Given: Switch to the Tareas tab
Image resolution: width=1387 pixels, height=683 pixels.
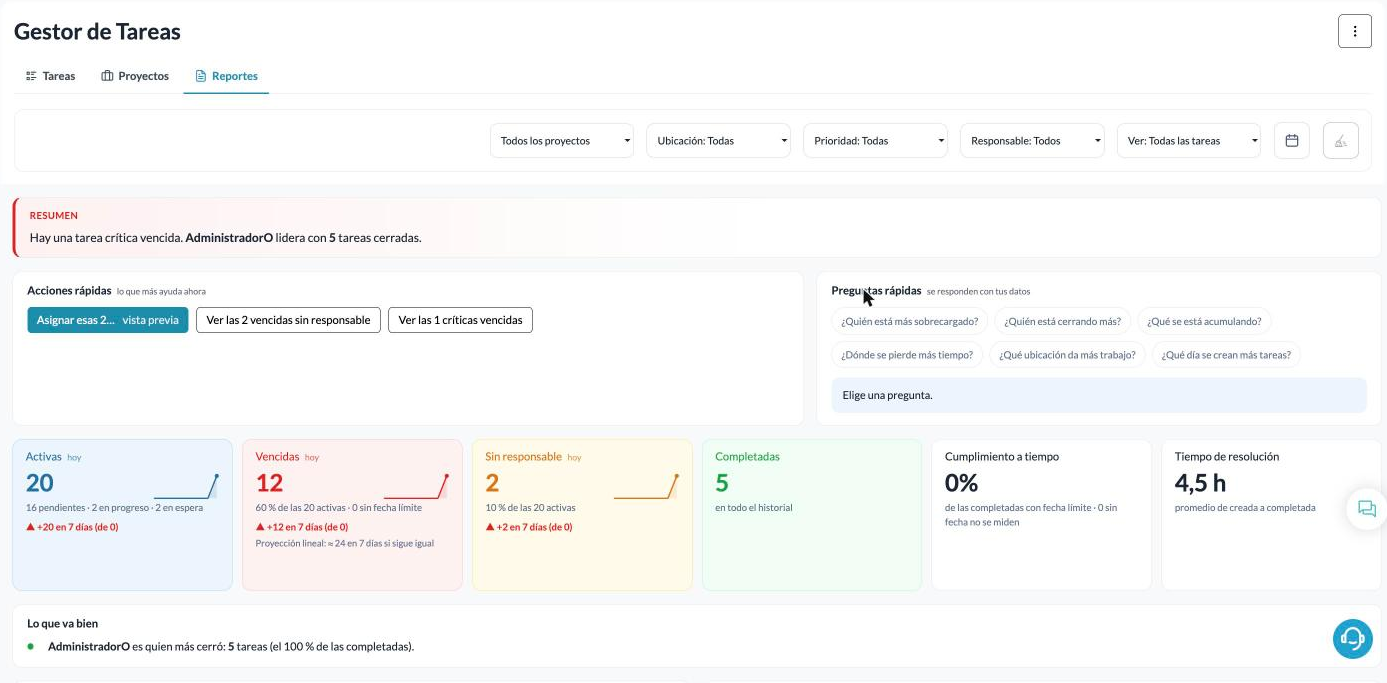Looking at the screenshot, I should pos(51,76).
